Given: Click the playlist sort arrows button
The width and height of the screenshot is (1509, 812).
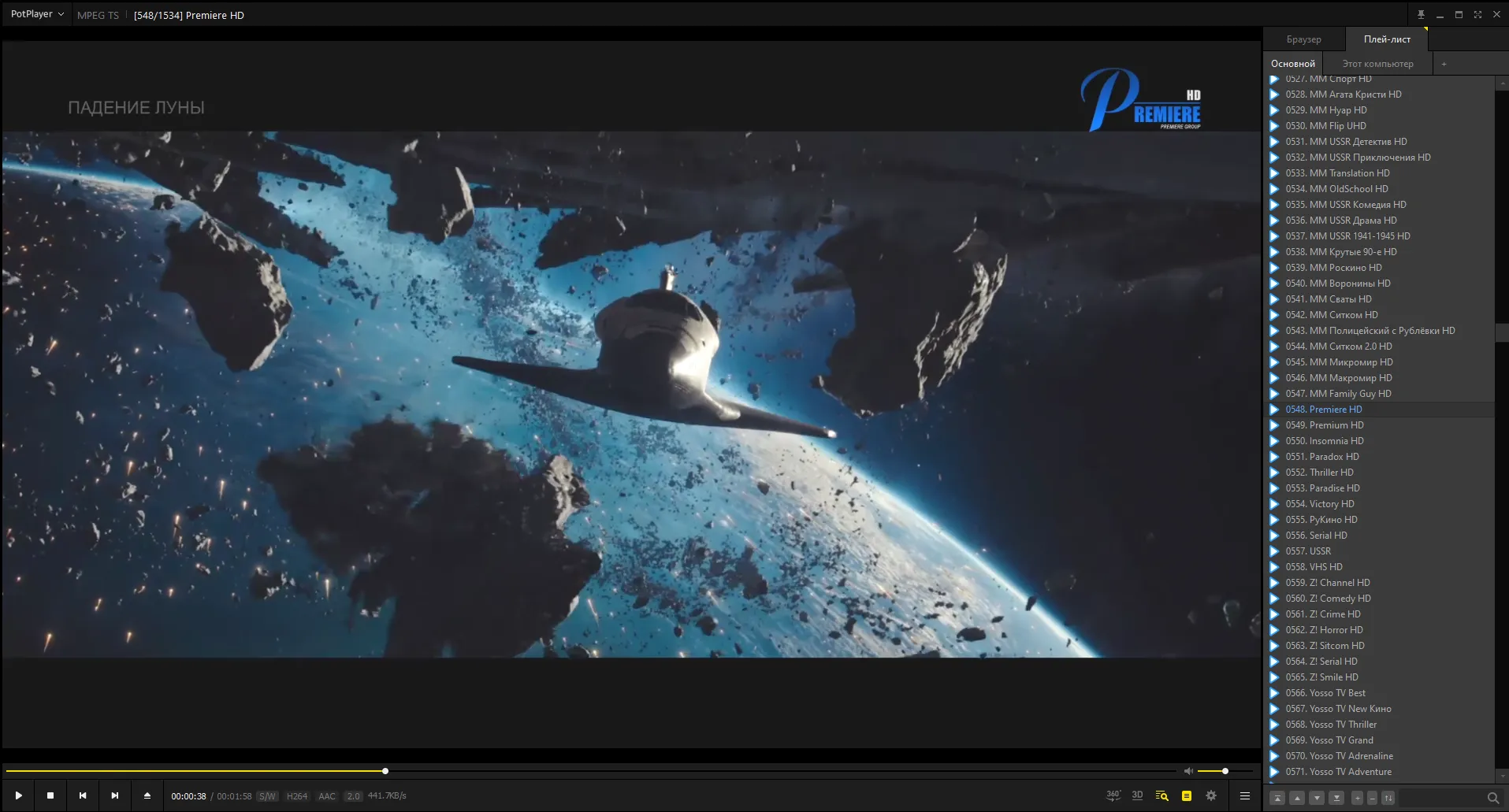Looking at the screenshot, I should pos(1388,798).
